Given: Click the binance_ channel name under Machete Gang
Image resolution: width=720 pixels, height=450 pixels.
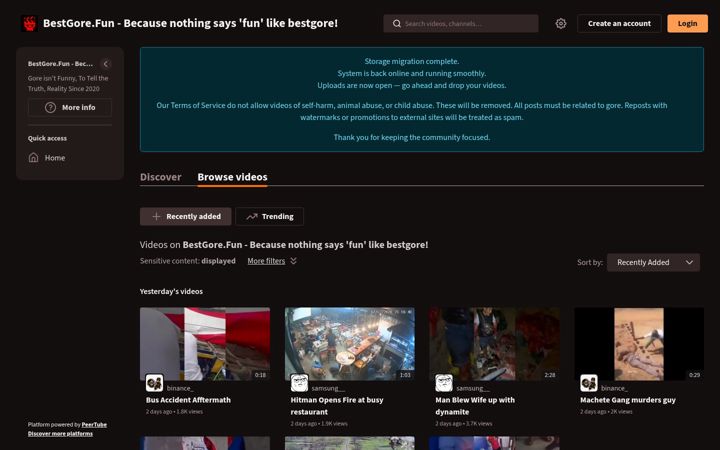Looking at the screenshot, I should (x=614, y=388).
